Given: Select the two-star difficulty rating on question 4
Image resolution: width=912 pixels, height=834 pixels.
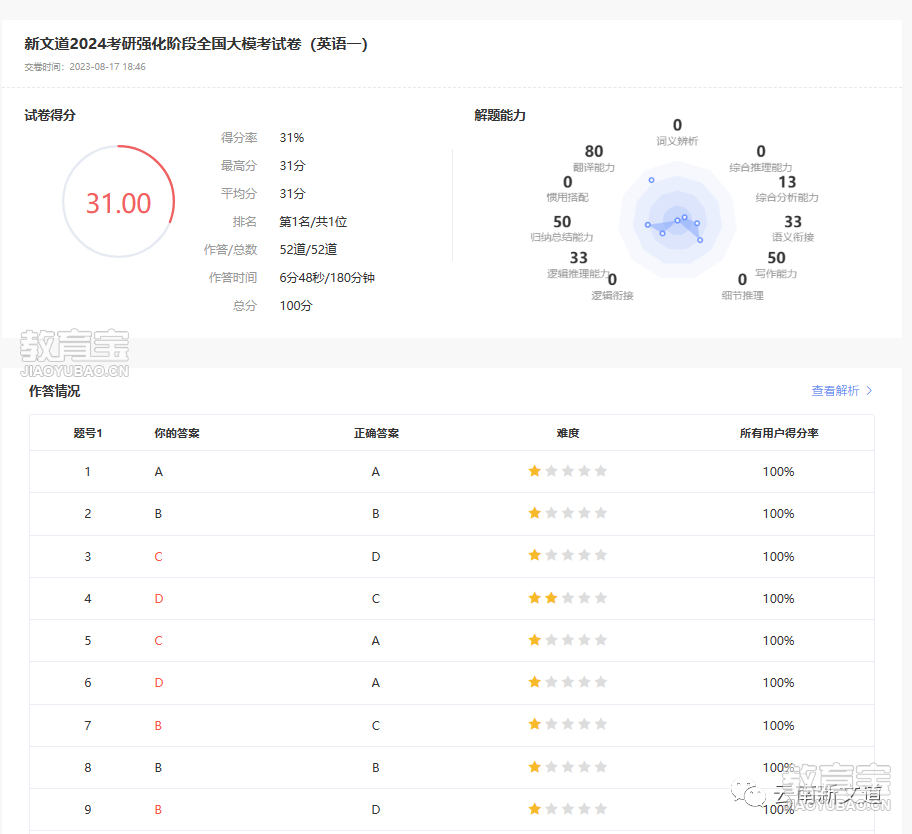Looking at the screenshot, I should pyautogui.click(x=568, y=598).
